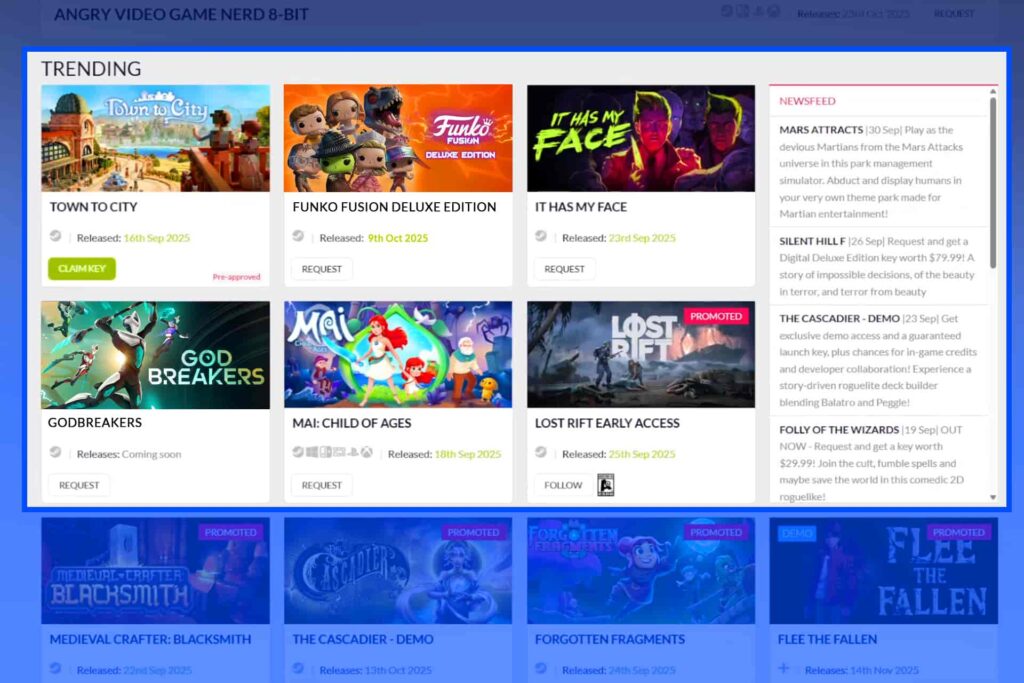Click the DEMO badge on Flee the Fallen
1024x683 pixels.
(x=797, y=533)
